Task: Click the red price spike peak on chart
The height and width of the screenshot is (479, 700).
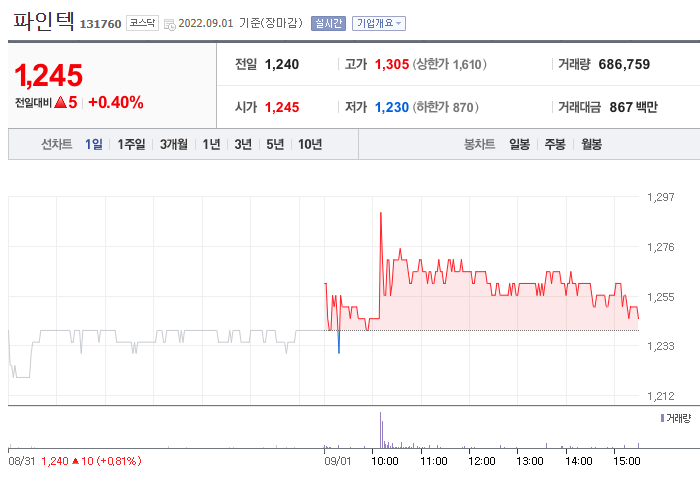Action: click(381, 213)
